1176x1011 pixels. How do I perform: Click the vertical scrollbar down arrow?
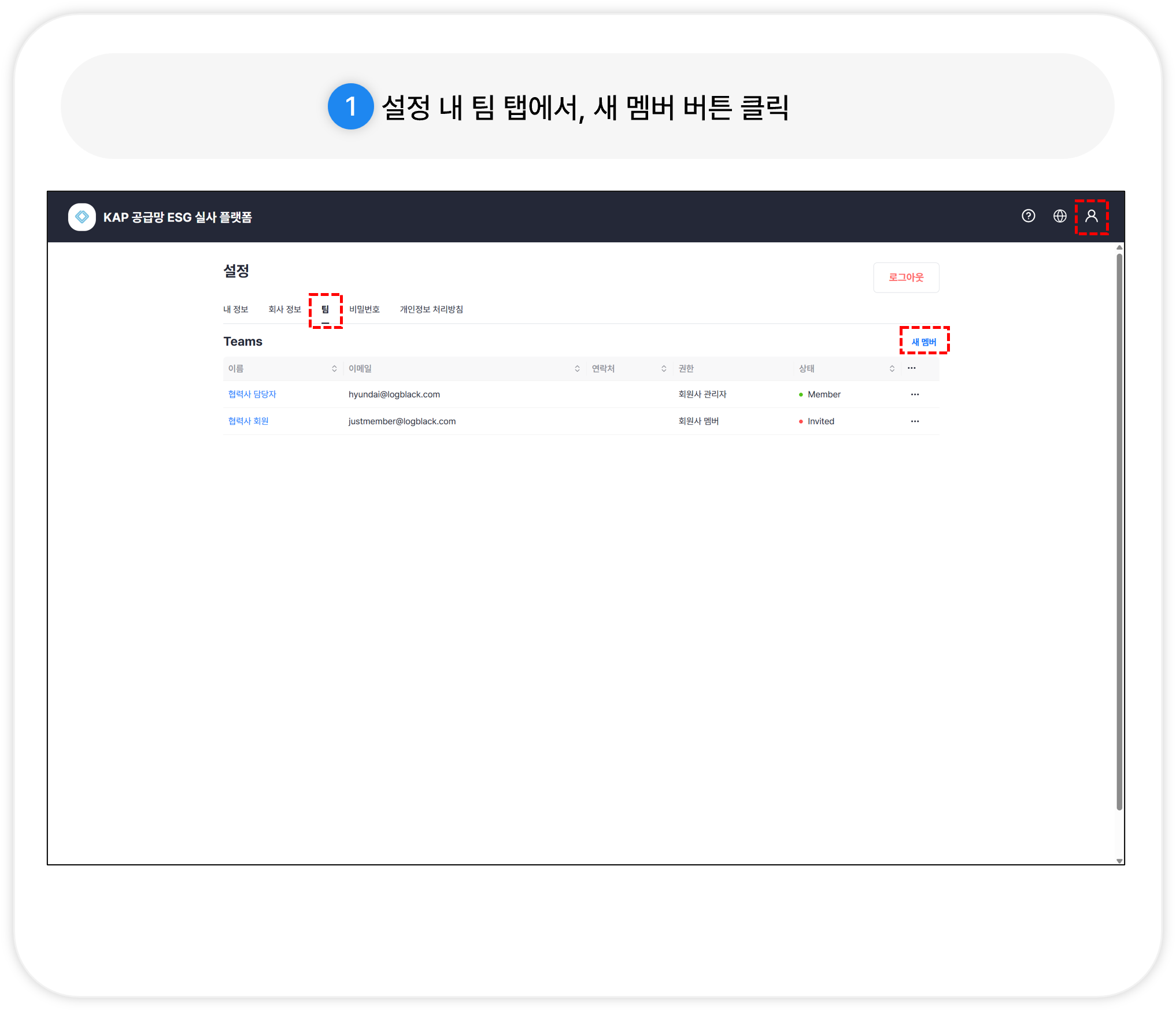1119,861
